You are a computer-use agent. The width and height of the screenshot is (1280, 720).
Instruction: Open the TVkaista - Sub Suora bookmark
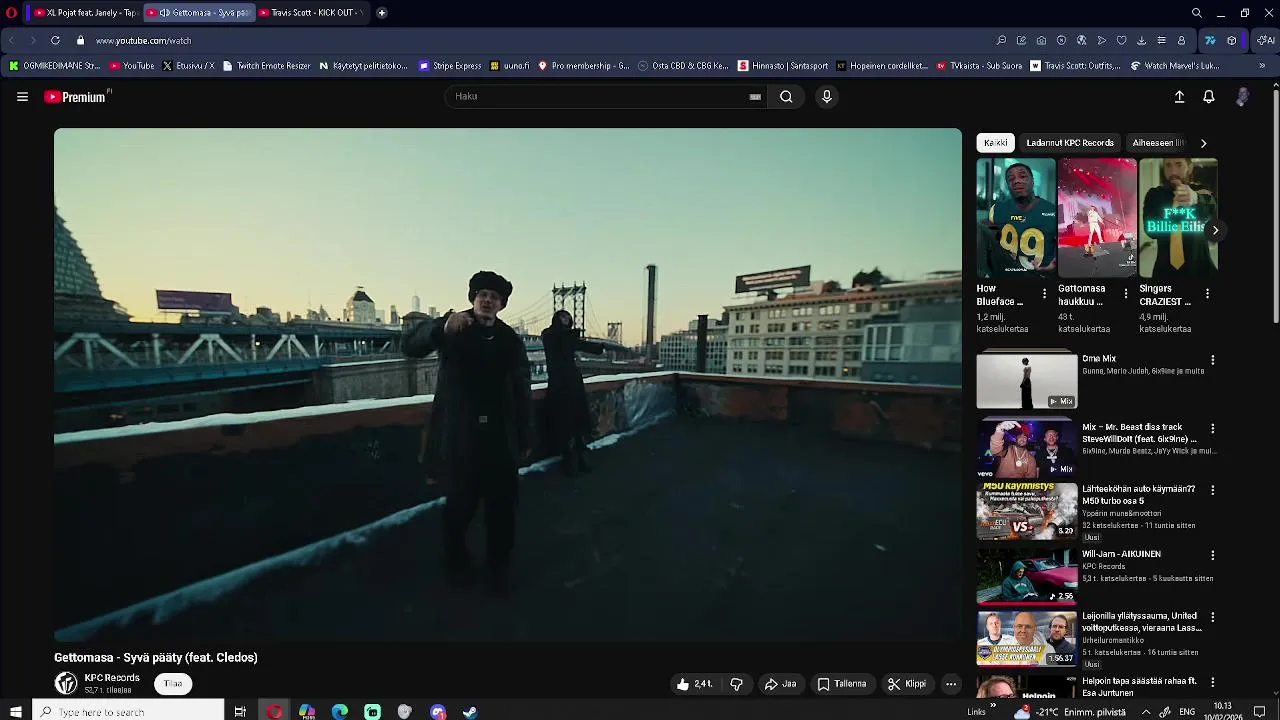click(x=980, y=66)
